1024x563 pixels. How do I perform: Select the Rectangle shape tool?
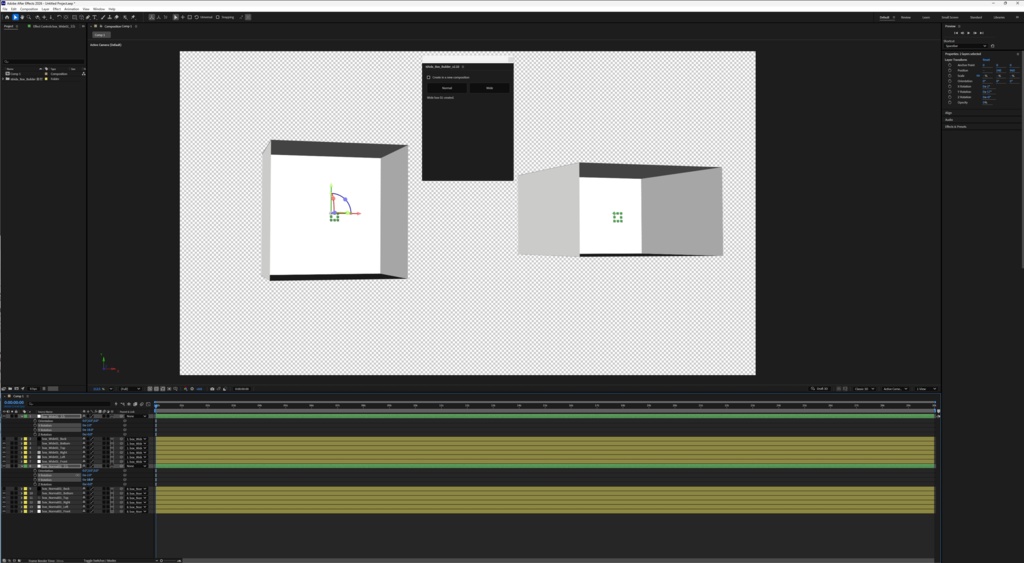tap(74, 17)
